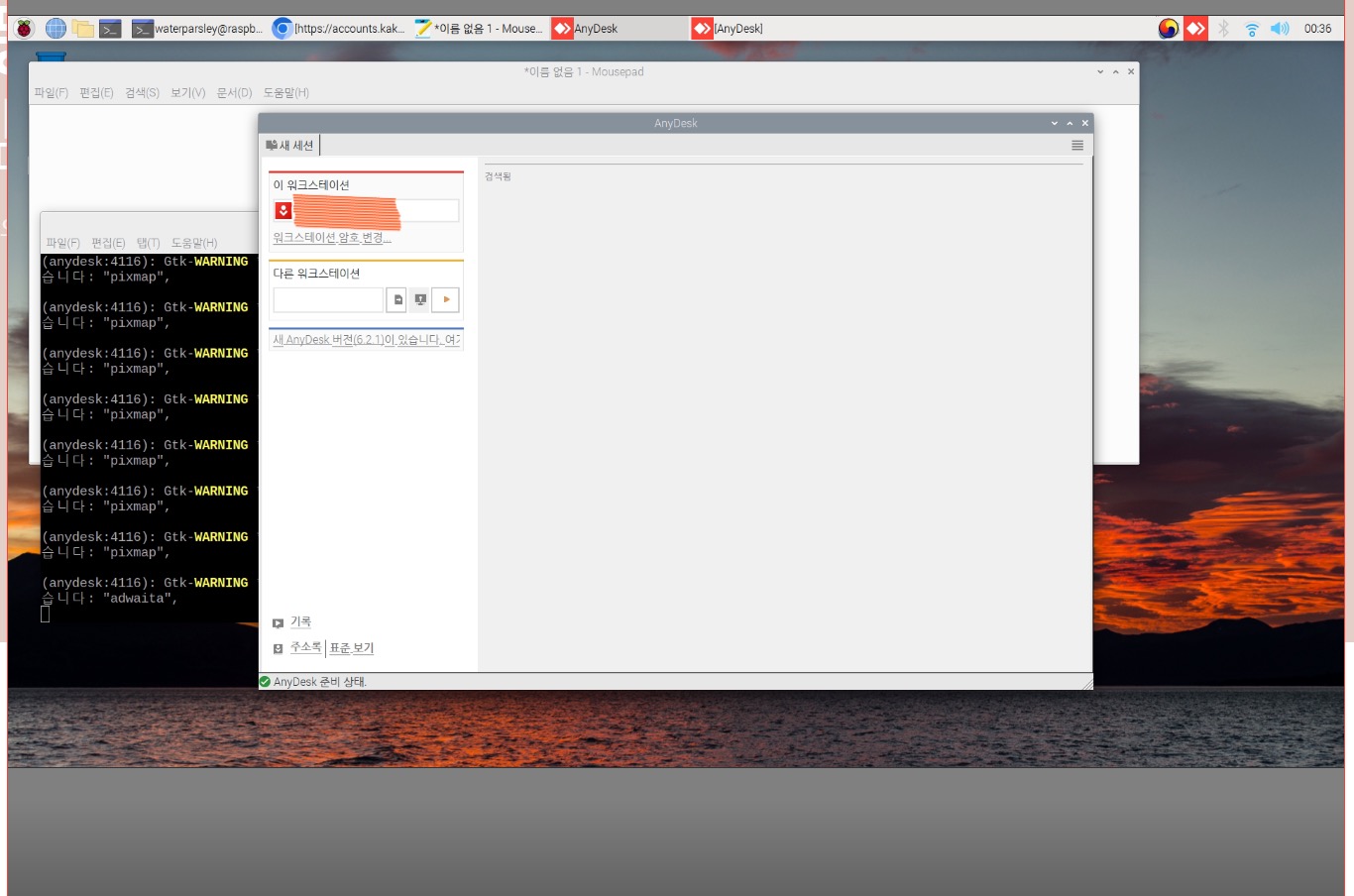
Task: Click 워크스테이션 암호 변경 link
Action: [332, 238]
